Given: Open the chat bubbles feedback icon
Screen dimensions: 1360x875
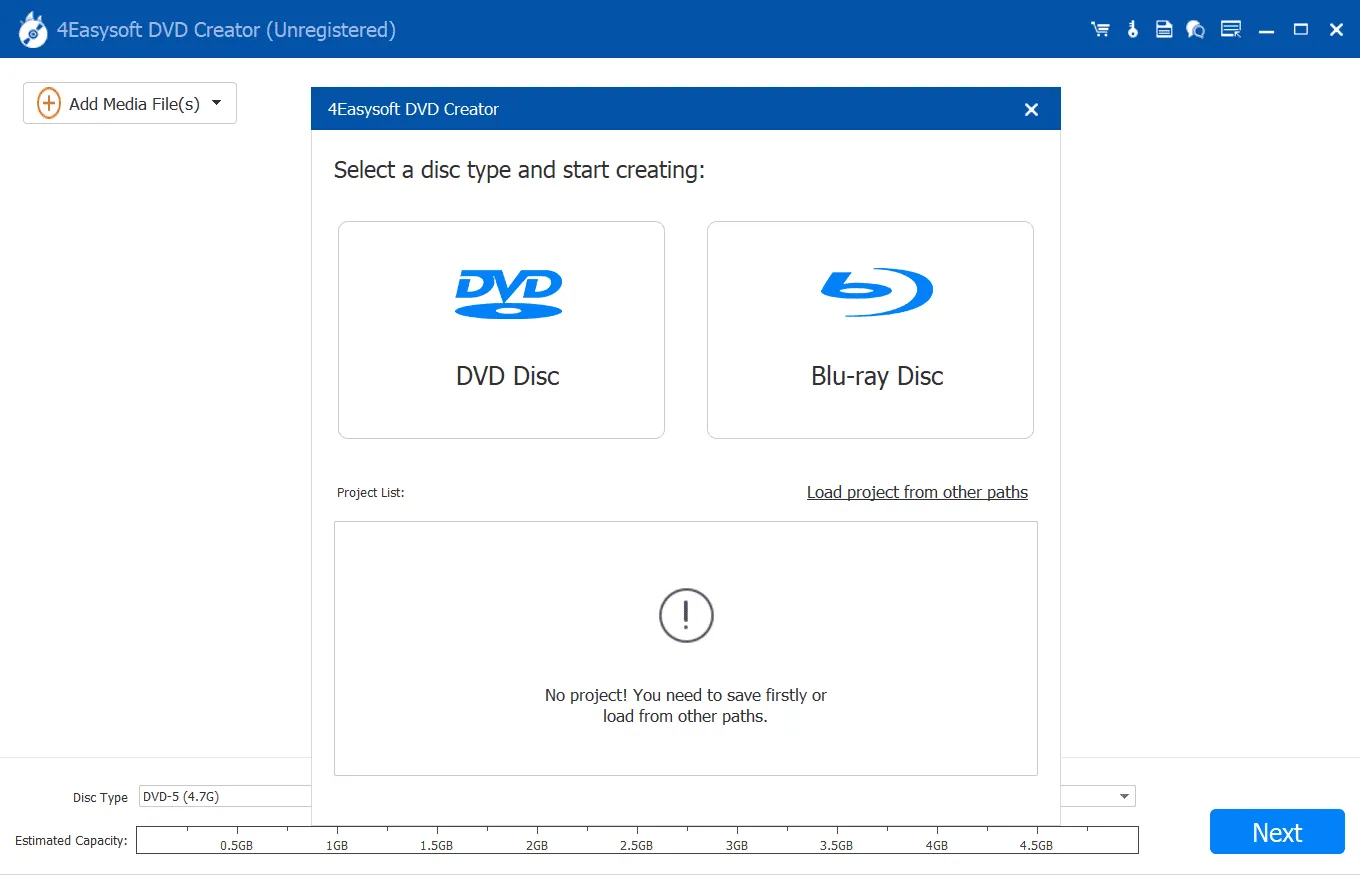Looking at the screenshot, I should [1196, 30].
